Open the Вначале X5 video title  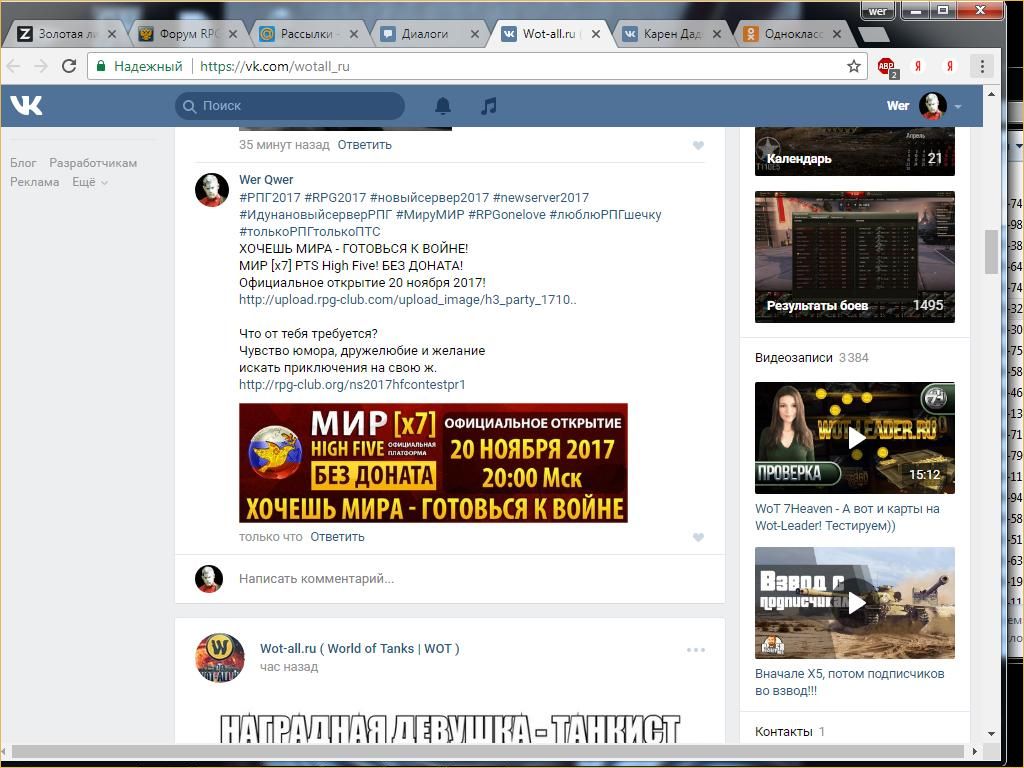coord(850,682)
